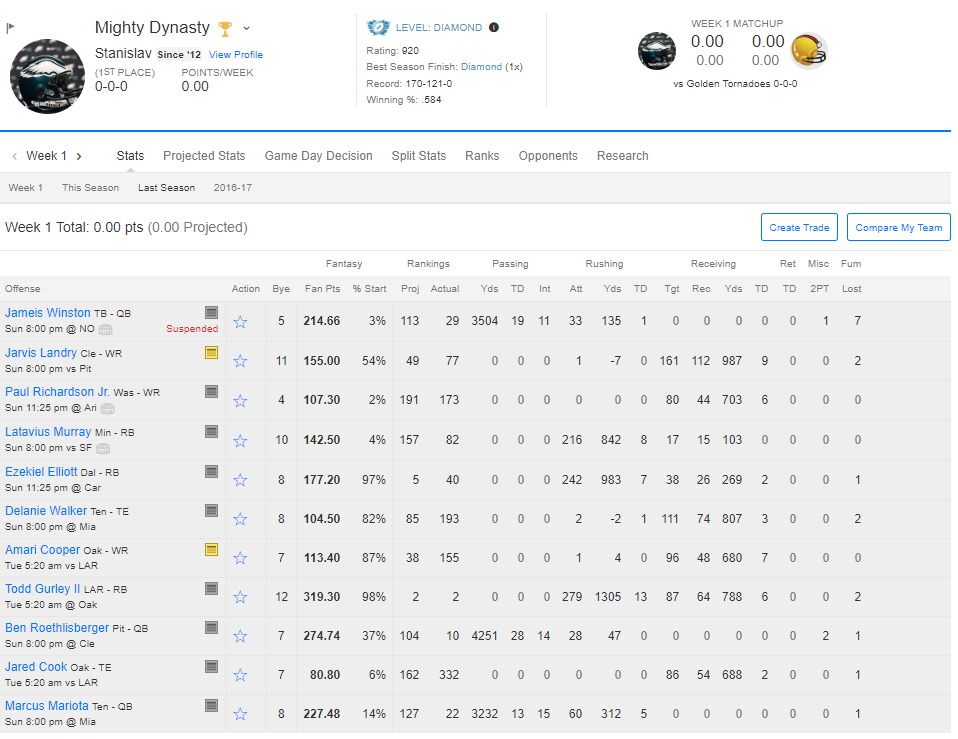
Task: Toggle the watch star for Jarvis Landry
Action: click(241, 362)
